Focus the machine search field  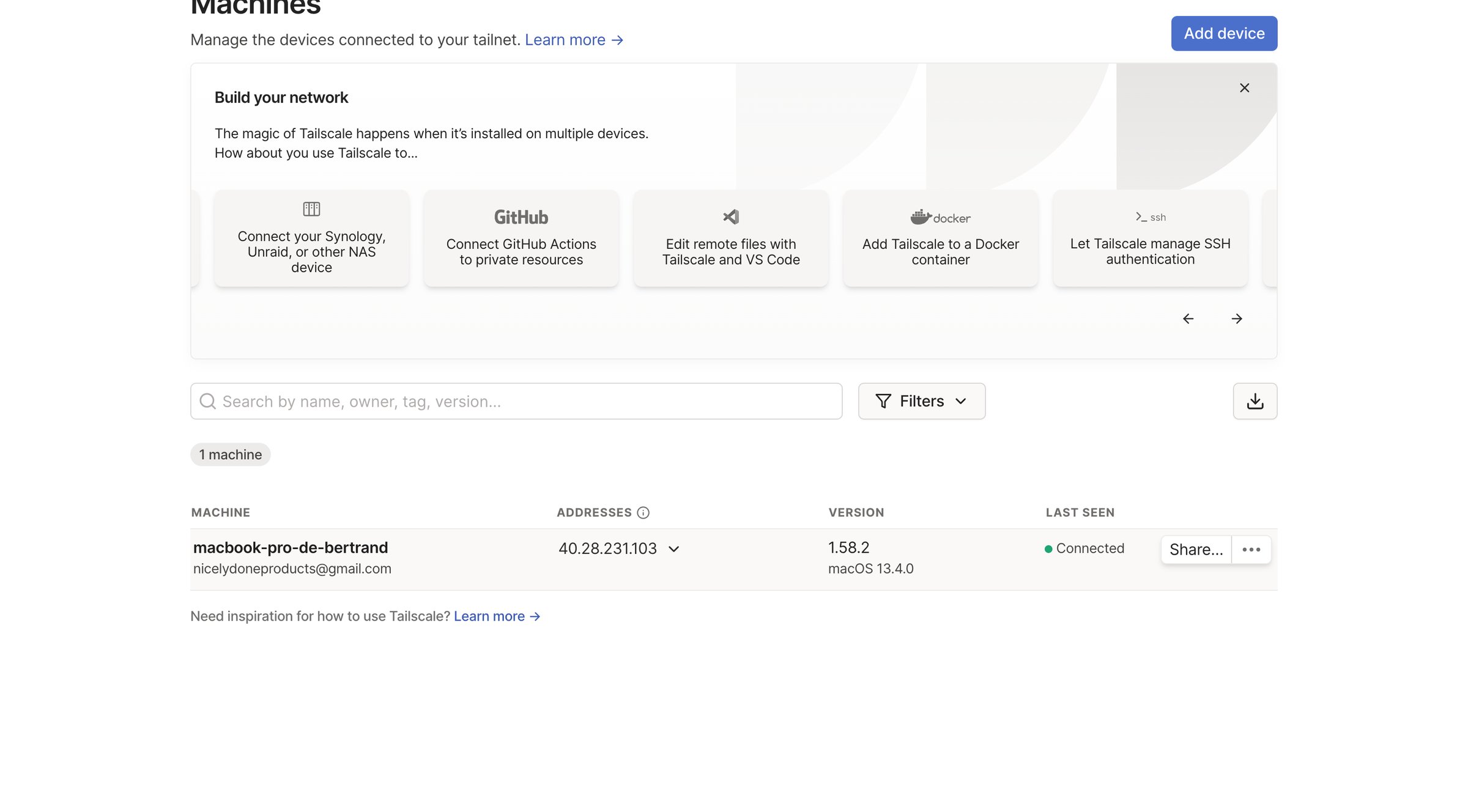[x=516, y=401]
